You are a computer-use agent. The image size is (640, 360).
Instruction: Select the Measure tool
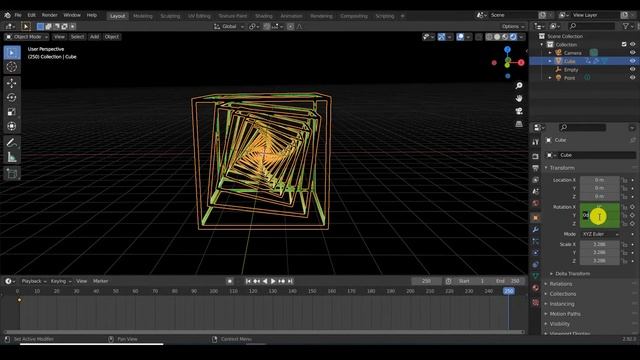12,157
